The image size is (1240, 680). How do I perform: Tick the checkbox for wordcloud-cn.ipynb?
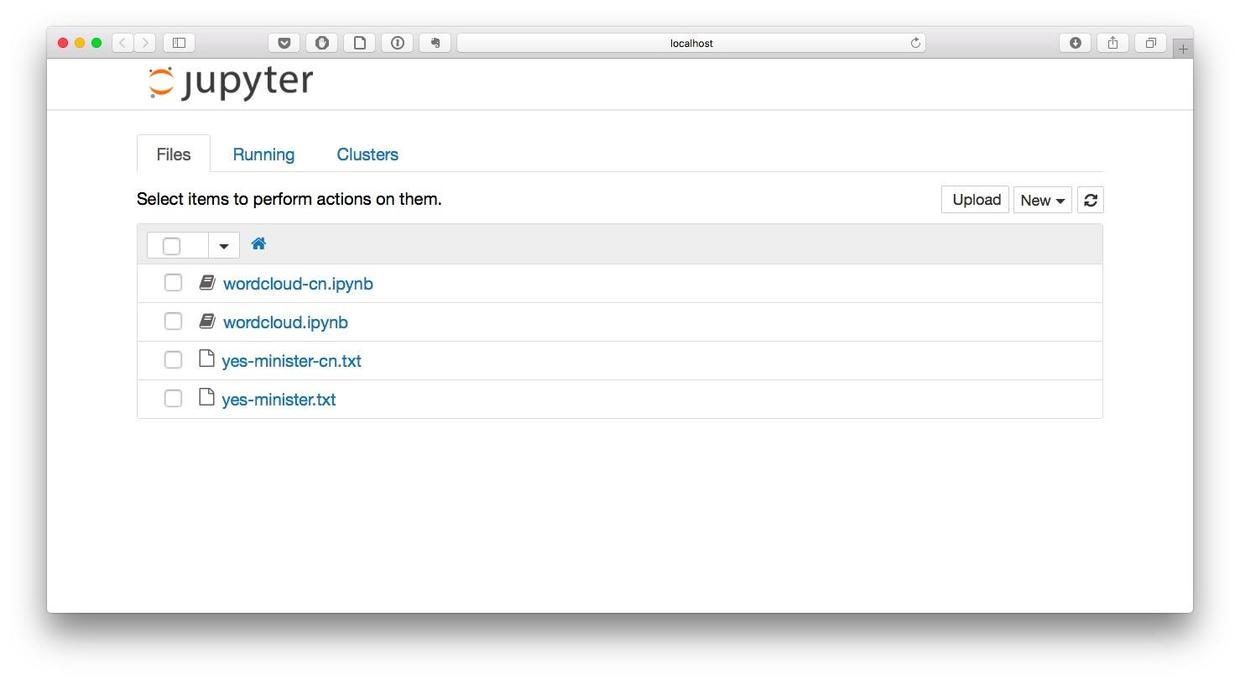(x=173, y=283)
